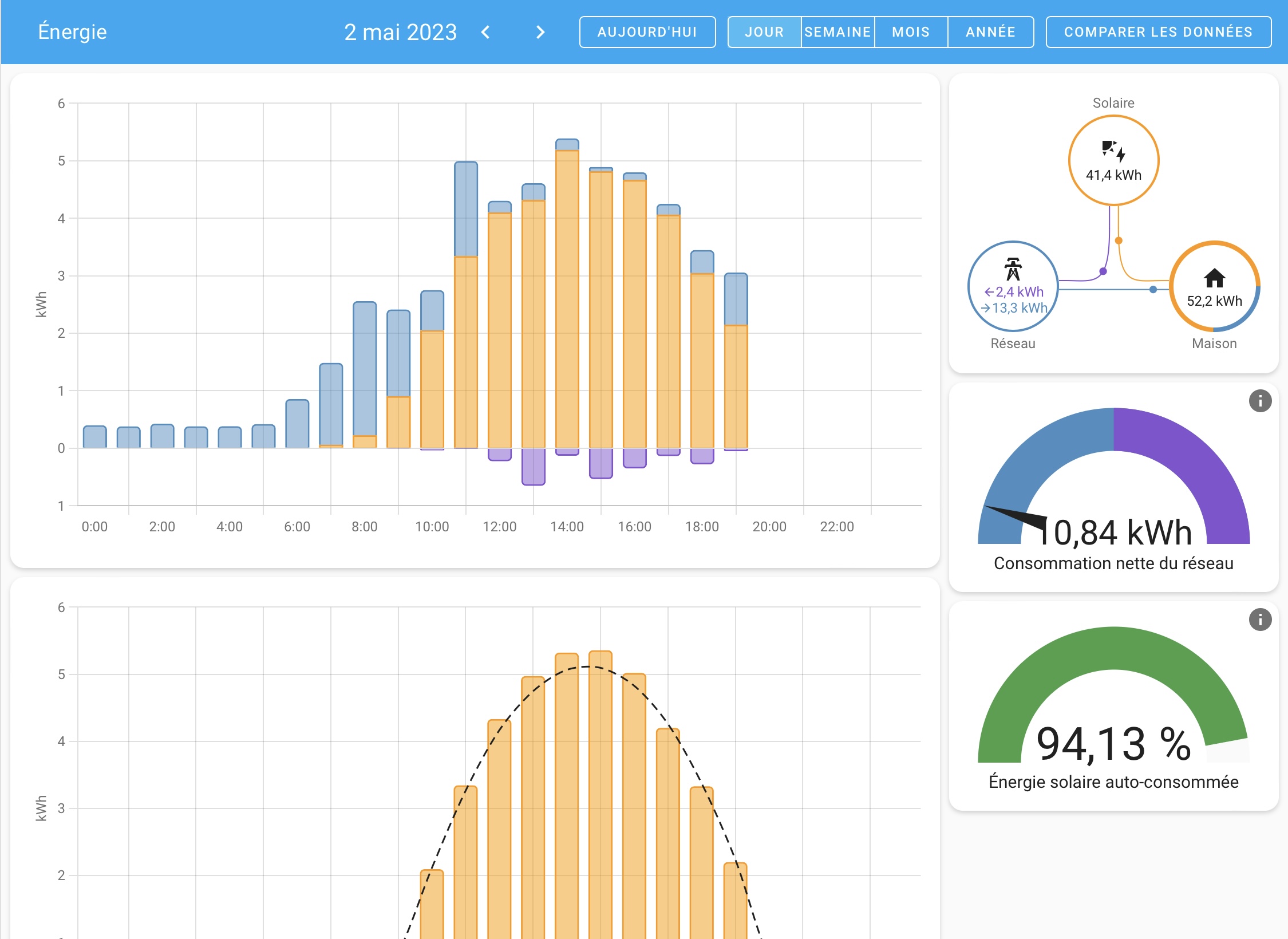The width and height of the screenshot is (1288, 939).
Task: Click COMPARER LES DONNÉES
Action: pos(1158,32)
